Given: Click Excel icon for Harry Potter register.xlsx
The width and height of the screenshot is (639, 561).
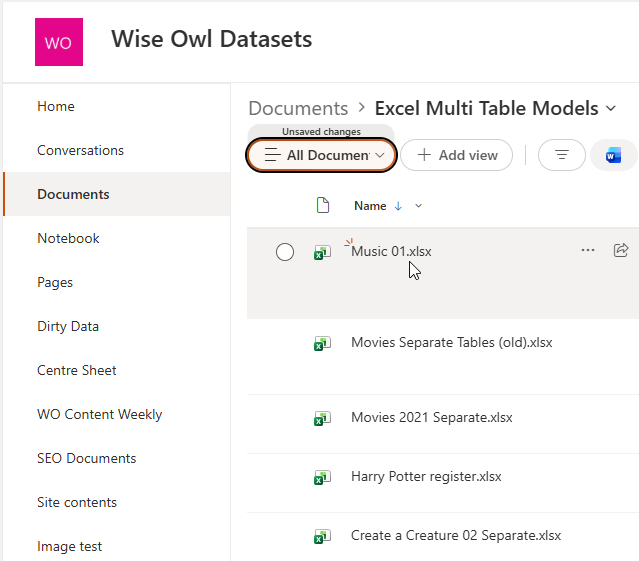Looking at the screenshot, I should click(x=322, y=477).
